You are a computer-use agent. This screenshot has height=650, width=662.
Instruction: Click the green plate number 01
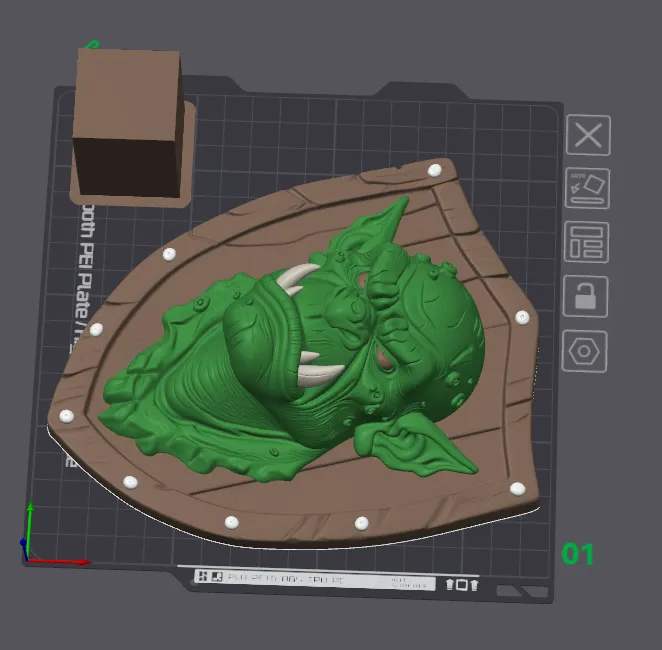pyautogui.click(x=578, y=554)
